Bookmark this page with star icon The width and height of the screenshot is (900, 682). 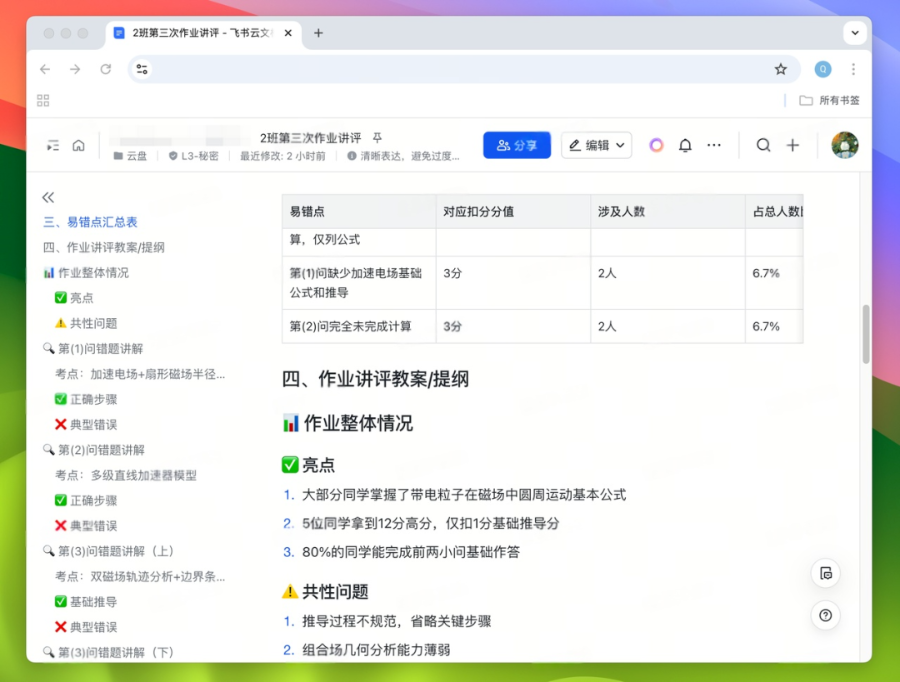(x=781, y=69)
